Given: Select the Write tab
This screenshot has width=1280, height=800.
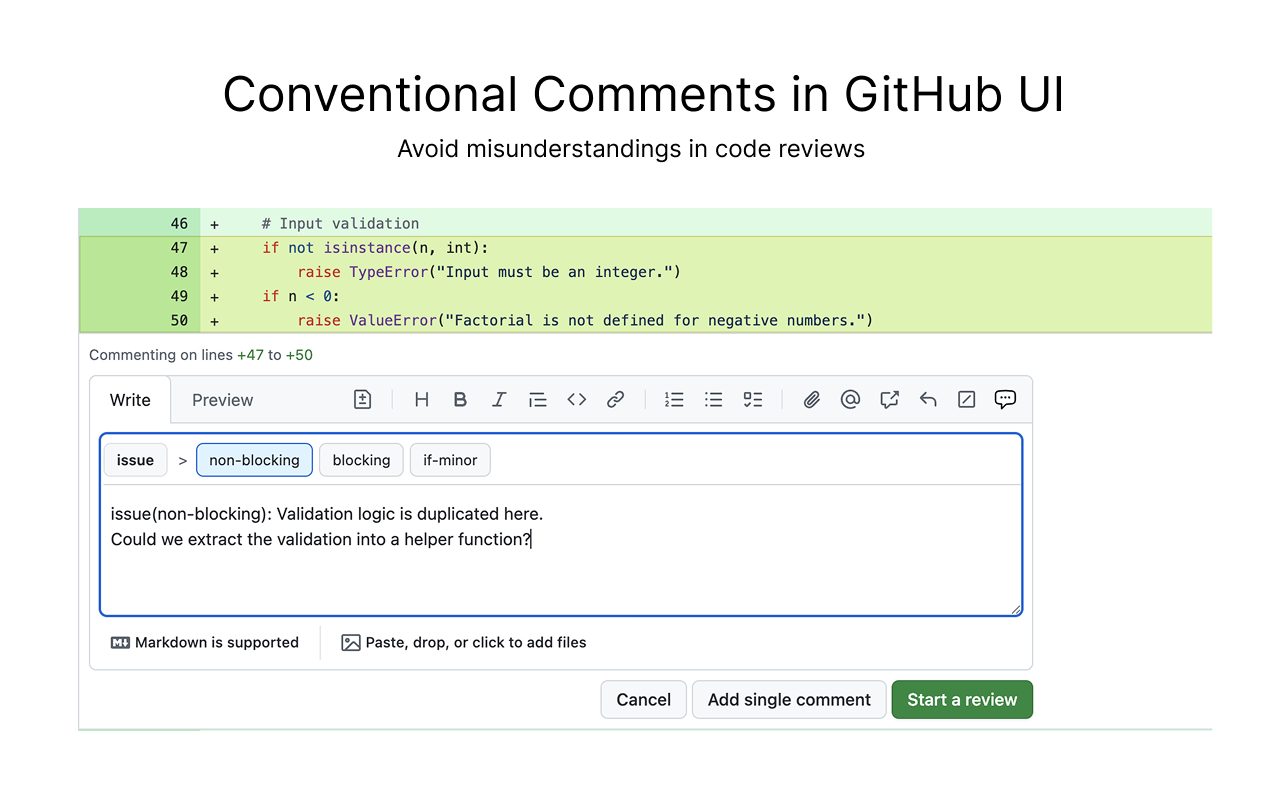Looking at the screenshot, I should coord(130,399).
